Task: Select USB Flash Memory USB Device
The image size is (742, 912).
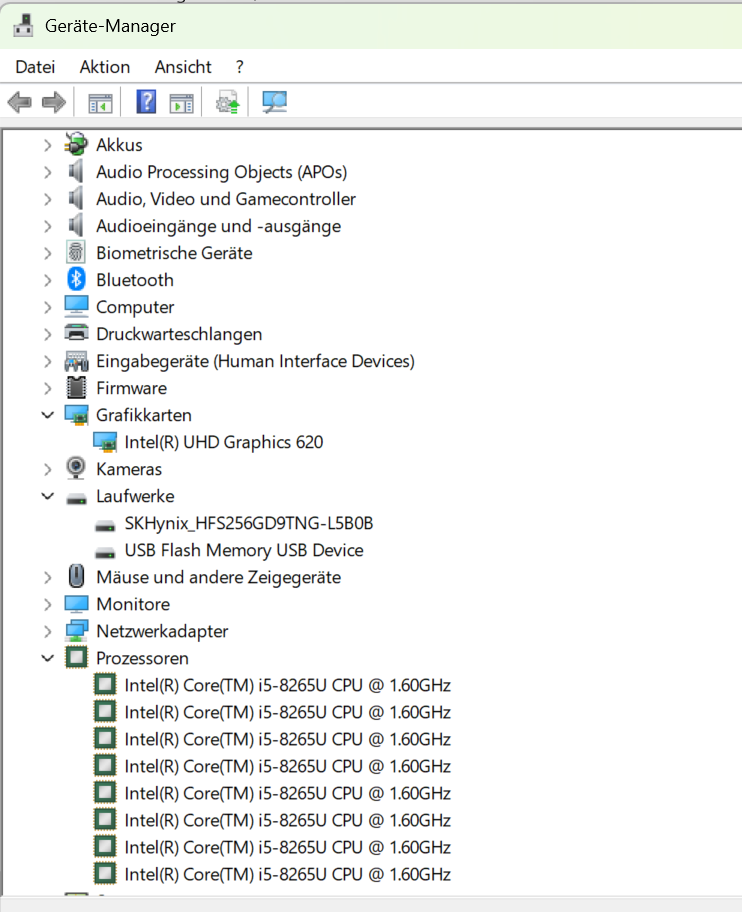Action: (x=244, y=550)
